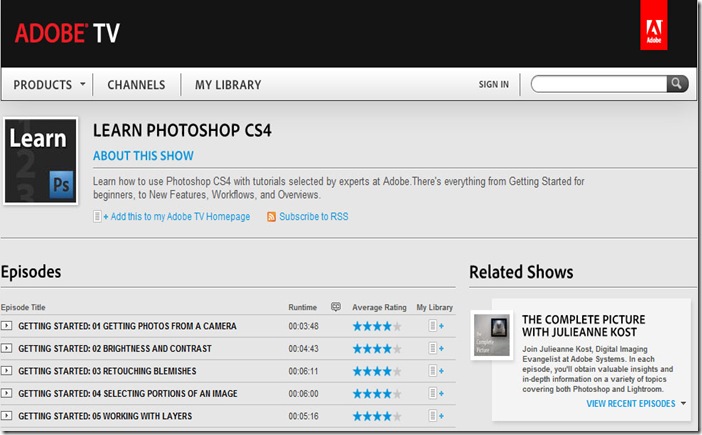Open Getting Started: 04 Selecting Portions of an Image
This screenshot has height=435, width=702.
tap(128, 394)
